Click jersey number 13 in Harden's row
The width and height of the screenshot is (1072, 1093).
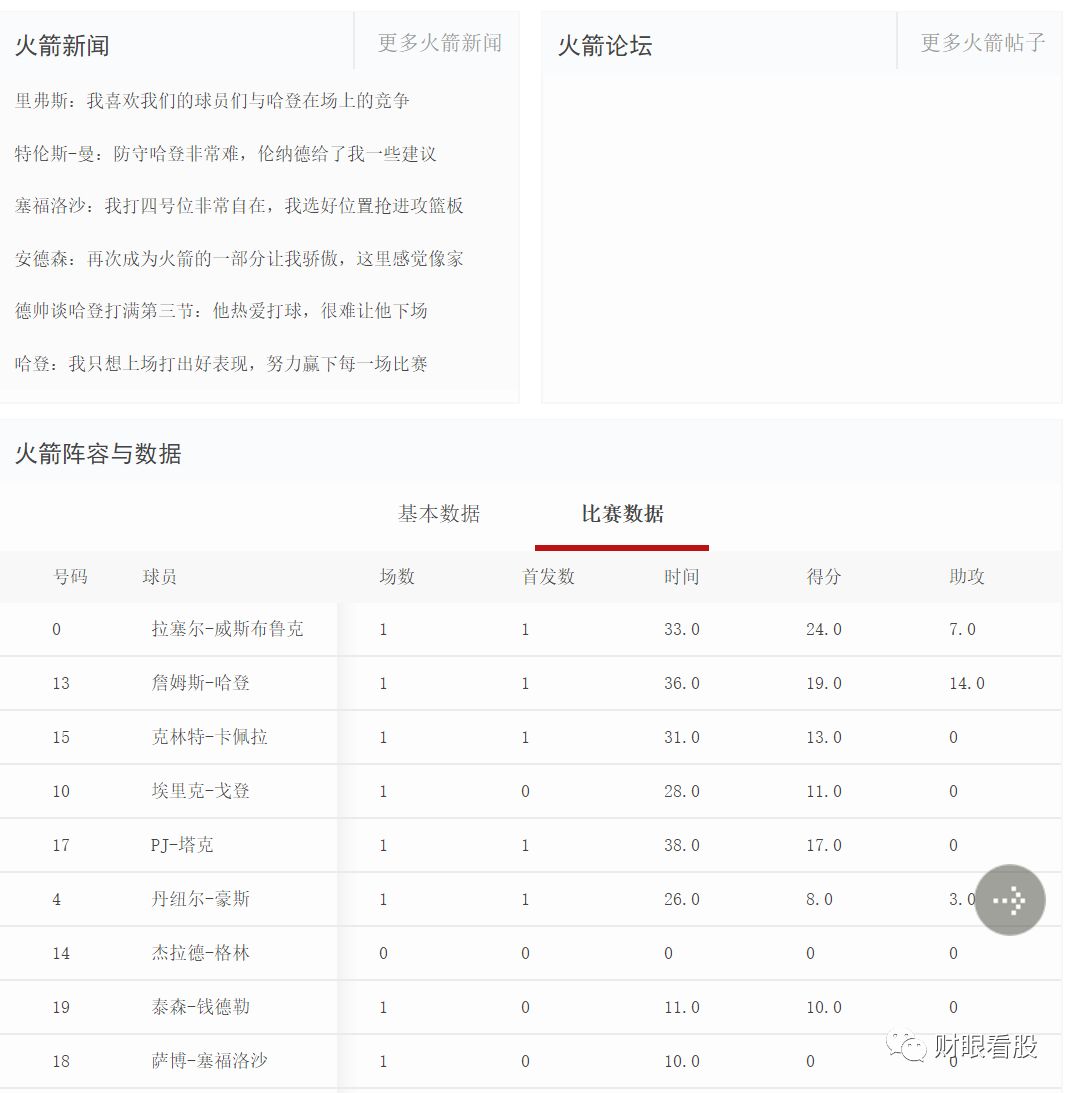pos(61,683)
